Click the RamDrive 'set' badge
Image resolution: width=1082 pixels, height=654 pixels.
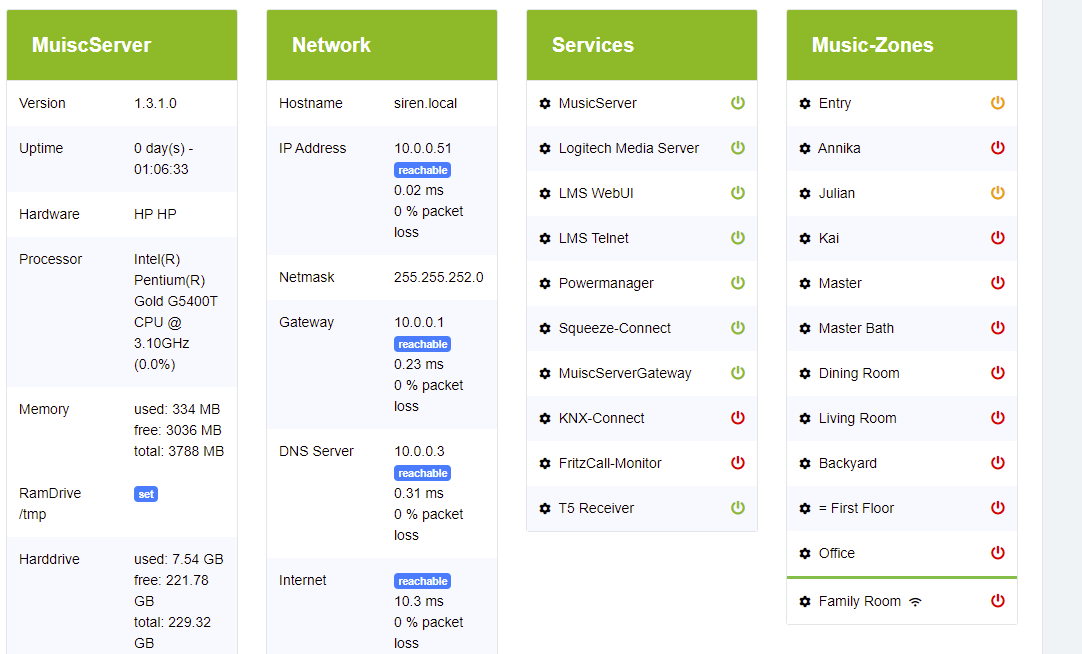[146, 494]
